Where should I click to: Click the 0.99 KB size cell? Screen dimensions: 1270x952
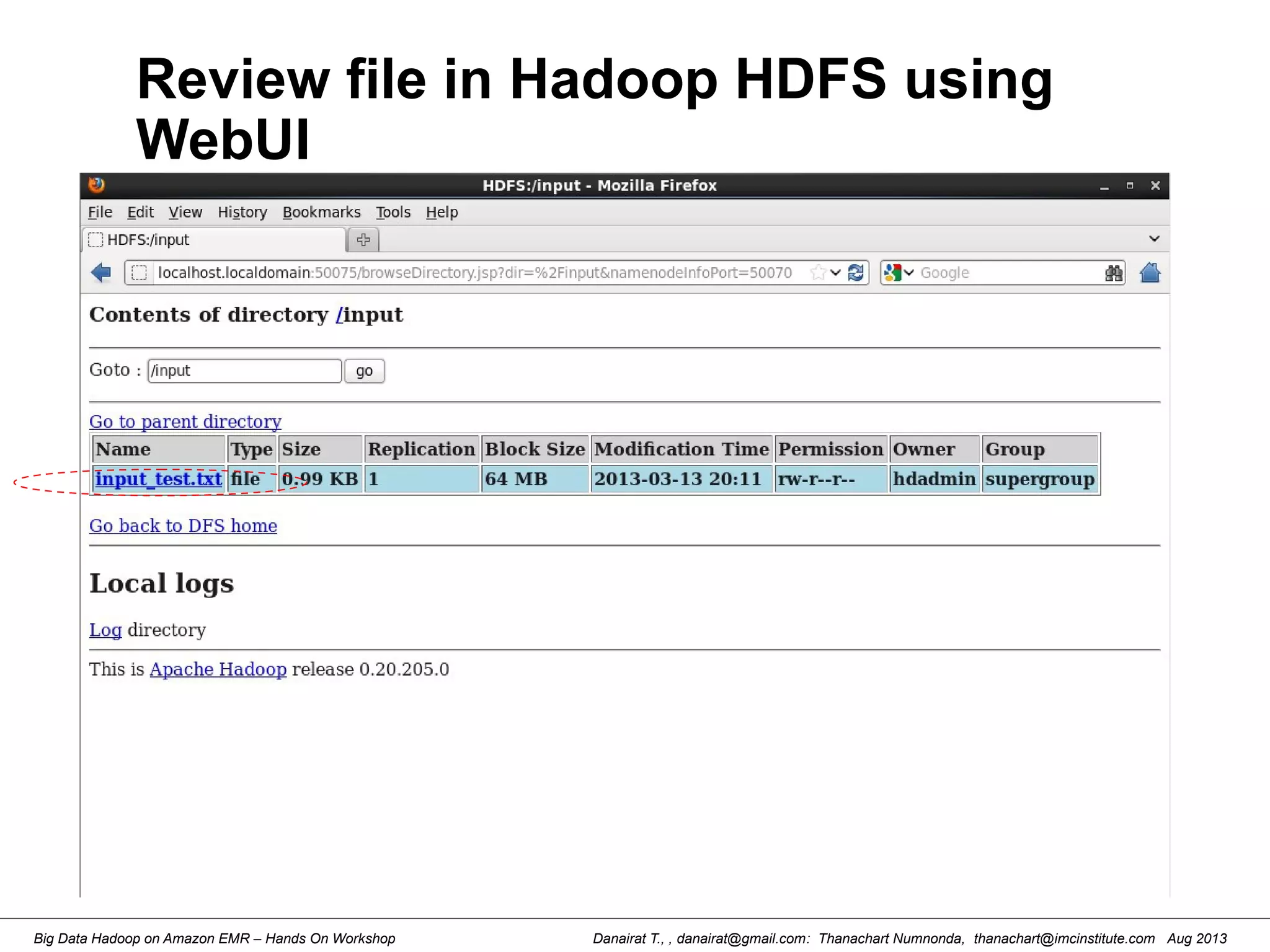click(x=320, y=479)
